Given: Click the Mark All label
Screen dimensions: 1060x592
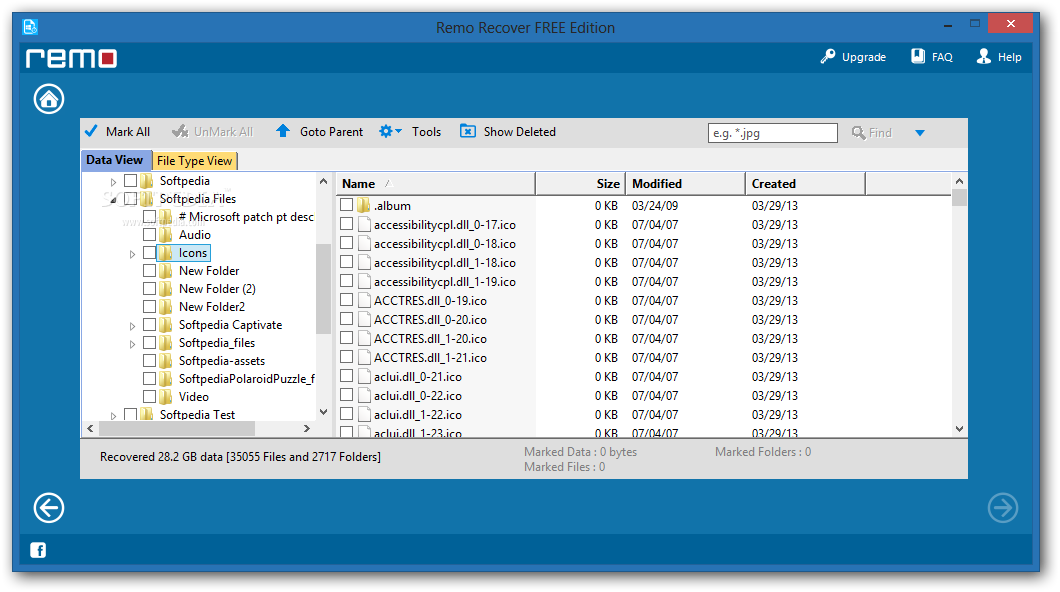Looking at the screenshot, I should (x=128, y=132).
